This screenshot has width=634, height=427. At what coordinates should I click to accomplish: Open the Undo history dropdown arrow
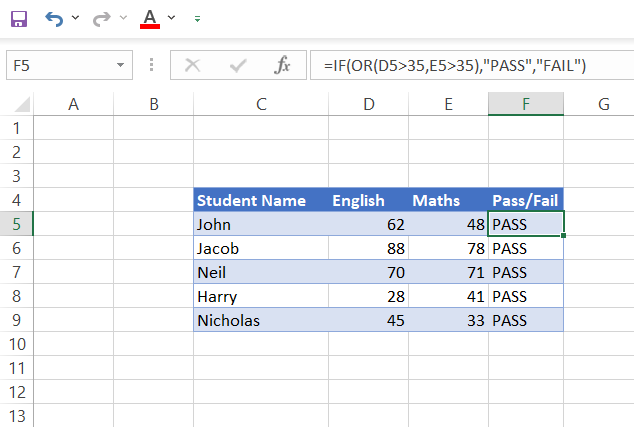76,18
